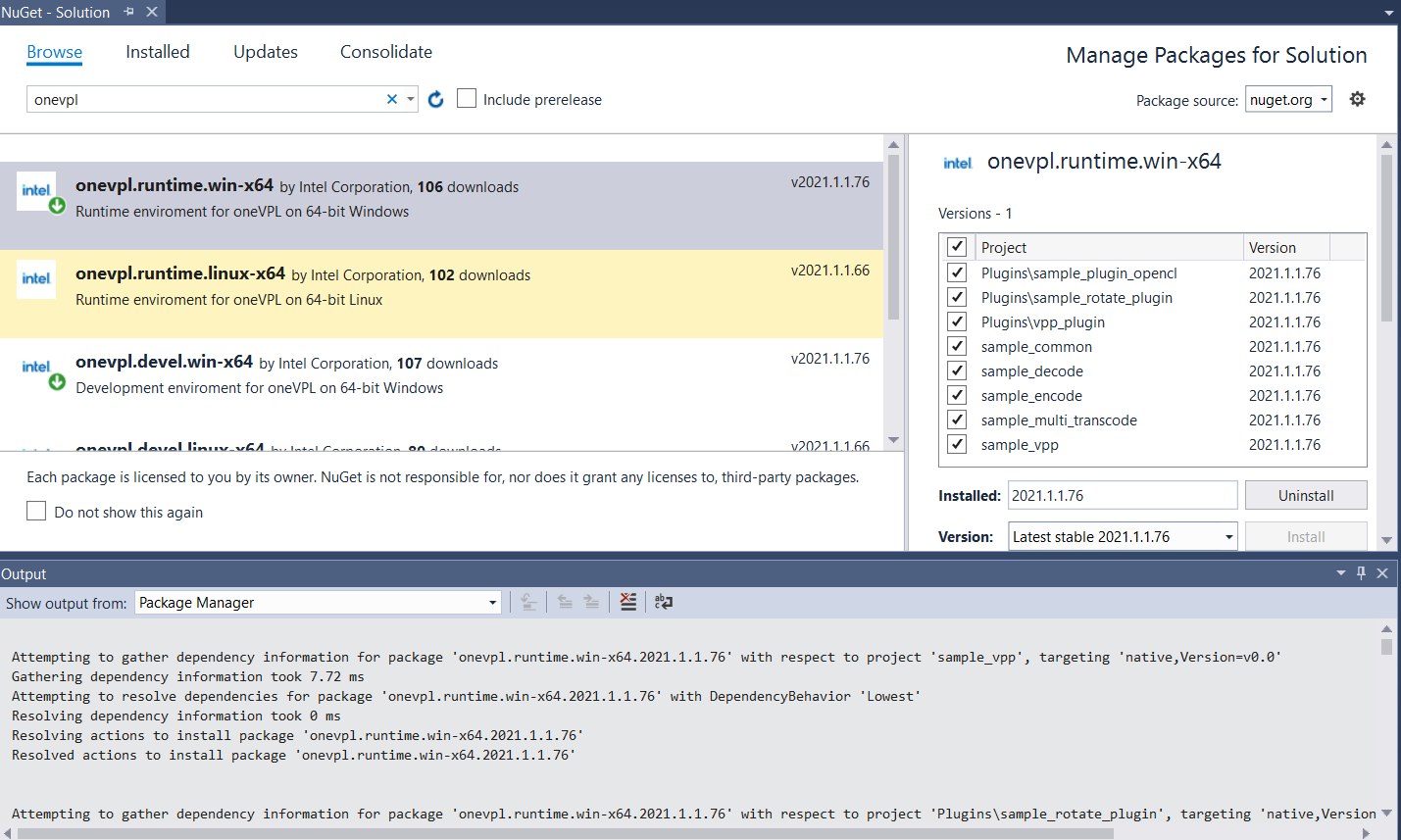Check the Do not show this again box
The width and height of the screenshot is (1401, 840).
[x=36, y=511]
